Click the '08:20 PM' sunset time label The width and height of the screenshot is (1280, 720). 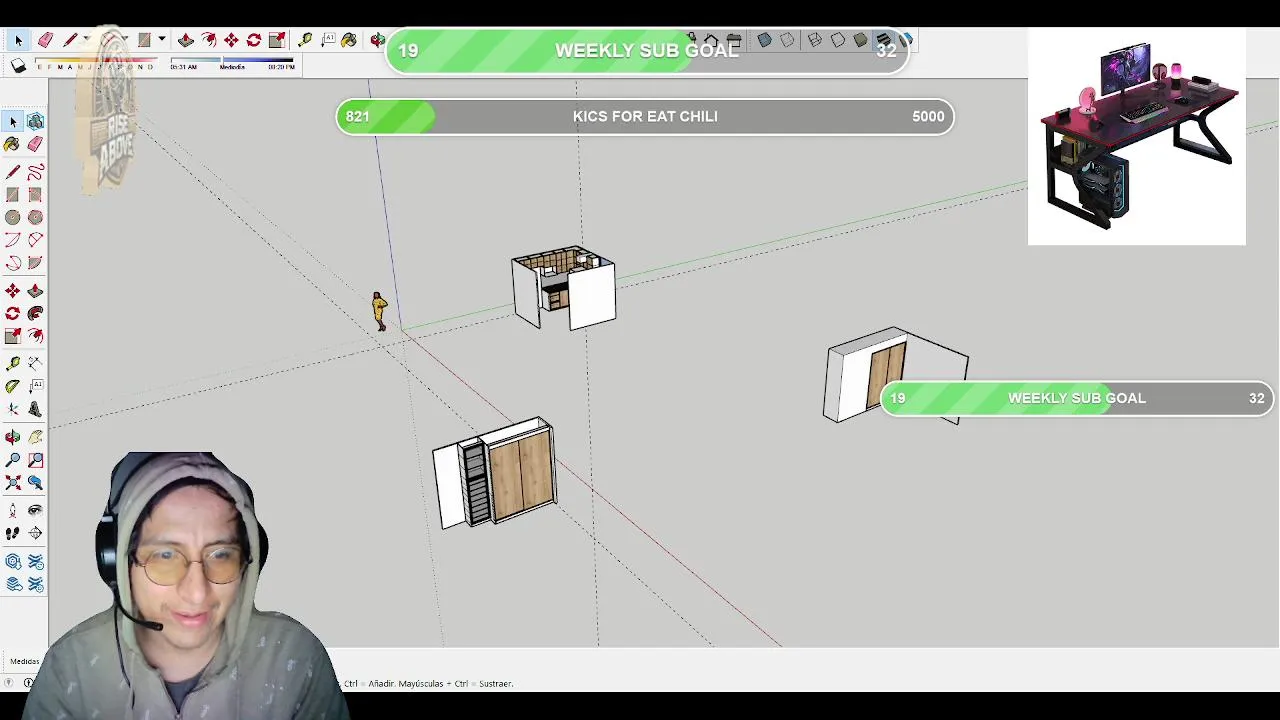pos(281,67)
